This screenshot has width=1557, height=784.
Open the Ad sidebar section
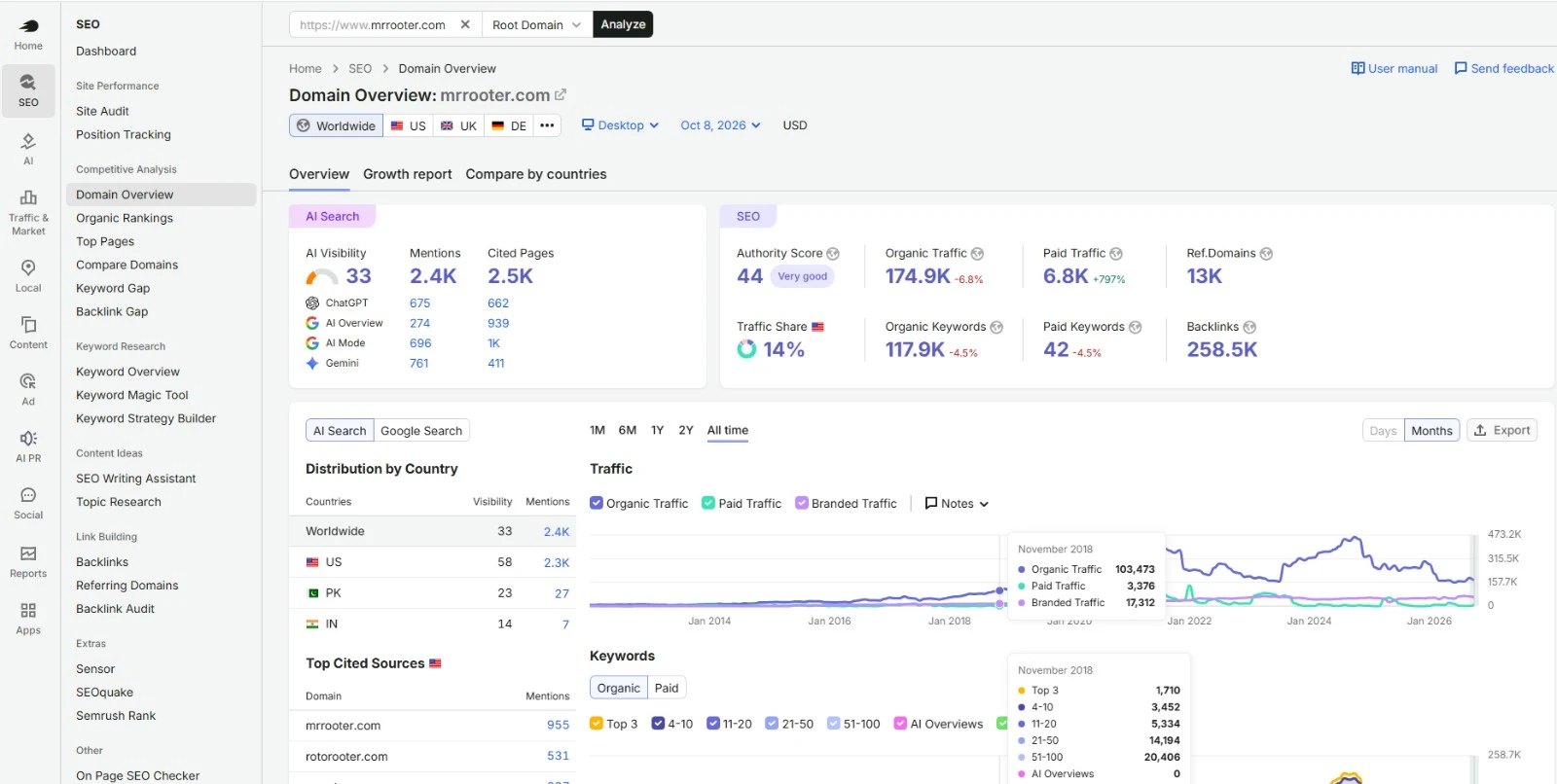pyautogui.click(x=28, y=389)
